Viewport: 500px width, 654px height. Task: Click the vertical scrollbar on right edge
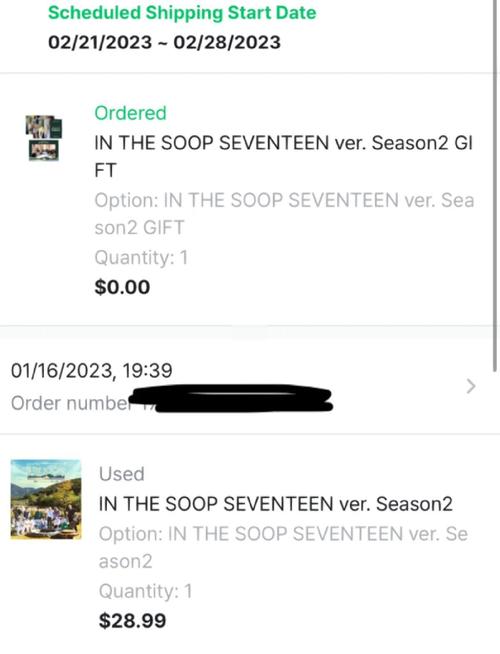pyautogui.click(x=495, y=186)
